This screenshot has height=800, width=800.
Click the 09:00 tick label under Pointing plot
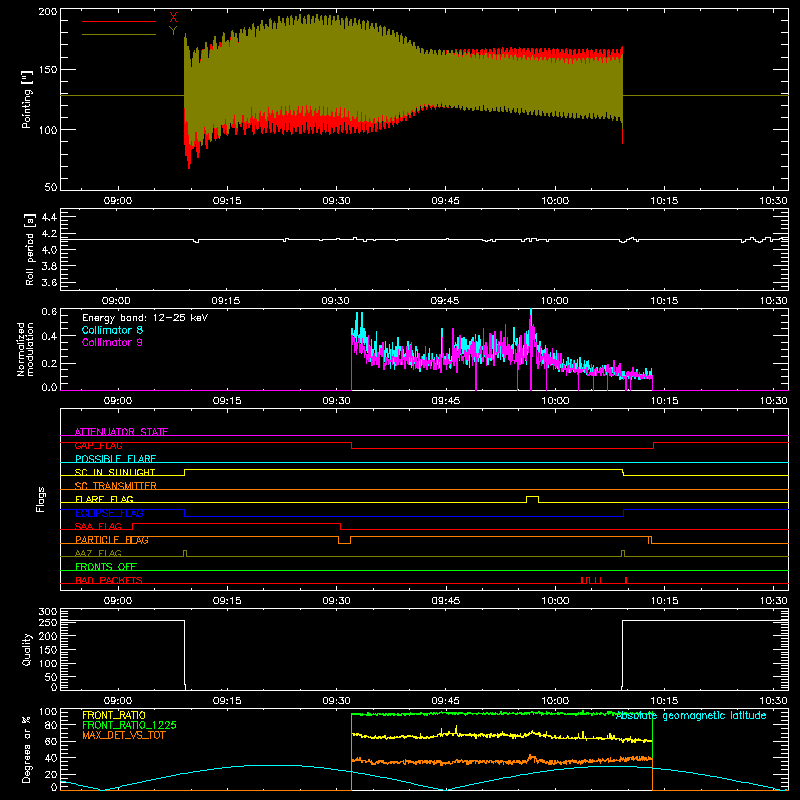pyautogui.click(x=117, y=201)
